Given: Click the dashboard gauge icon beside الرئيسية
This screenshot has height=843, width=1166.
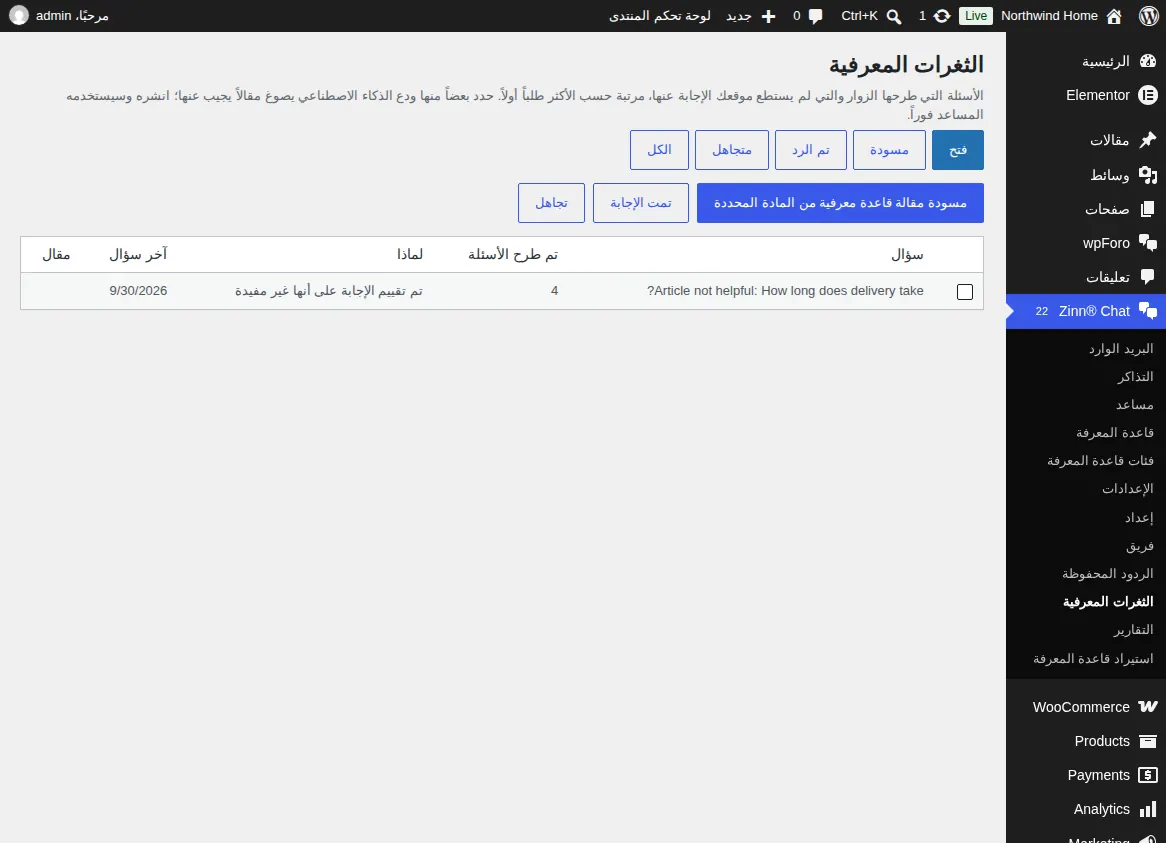Looking at the screenshot, I should (1147, 61).
